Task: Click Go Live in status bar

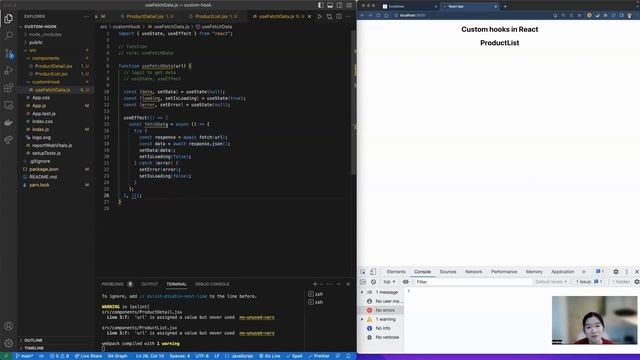Action: pyautogui.click(x=270, y=356)
